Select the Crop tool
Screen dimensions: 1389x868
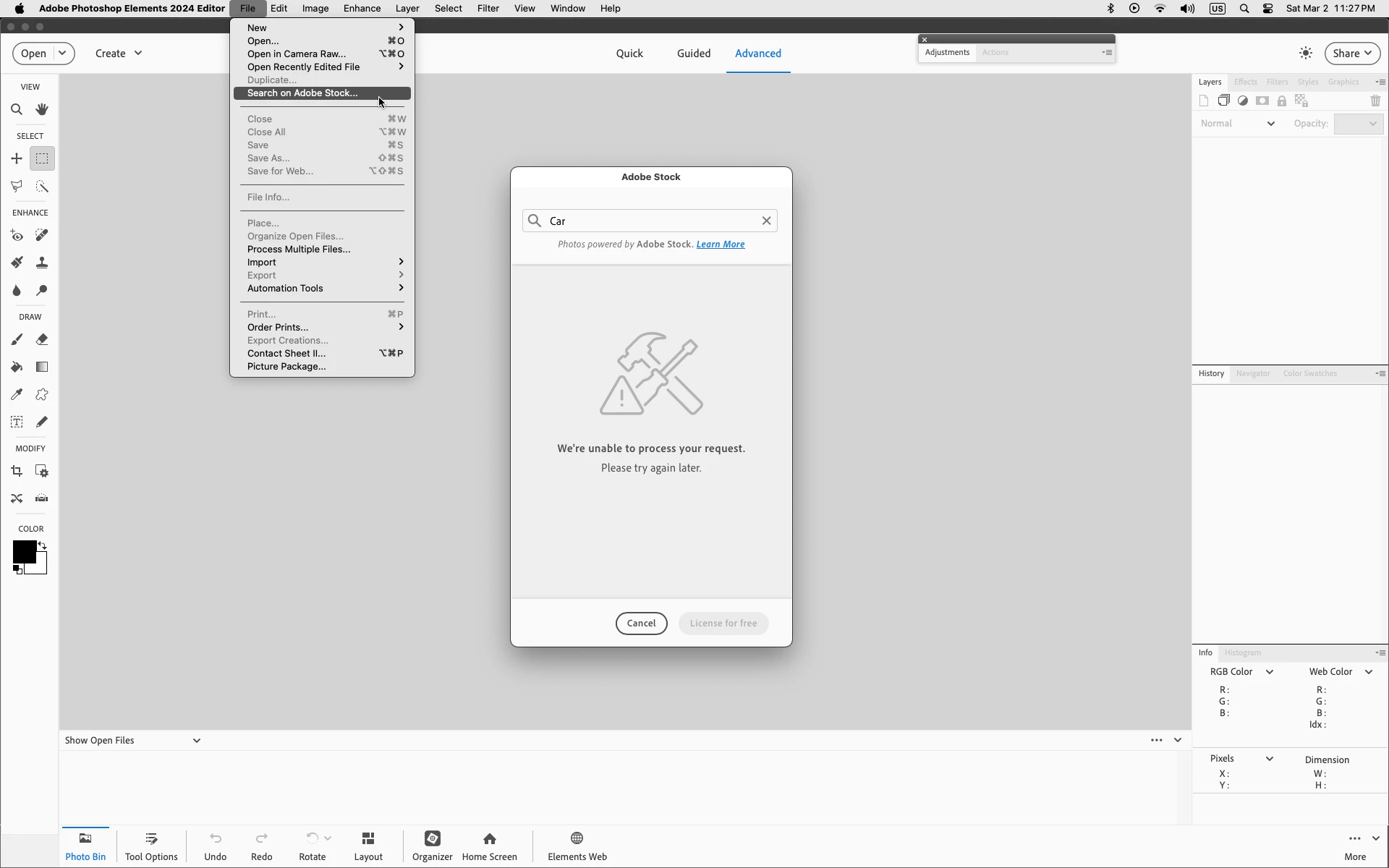pos(17,472)
